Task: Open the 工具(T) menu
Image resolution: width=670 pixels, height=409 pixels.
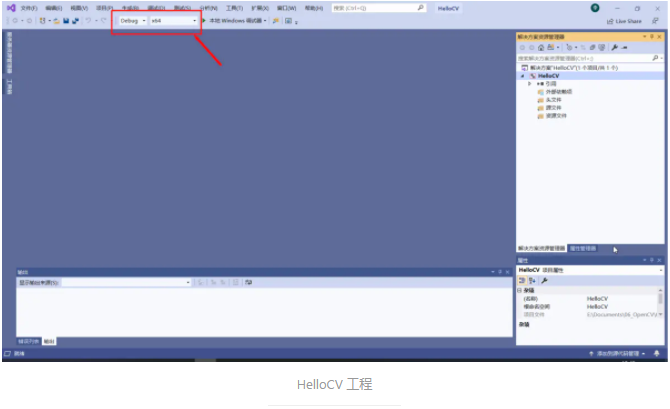Action: (234, 8)
